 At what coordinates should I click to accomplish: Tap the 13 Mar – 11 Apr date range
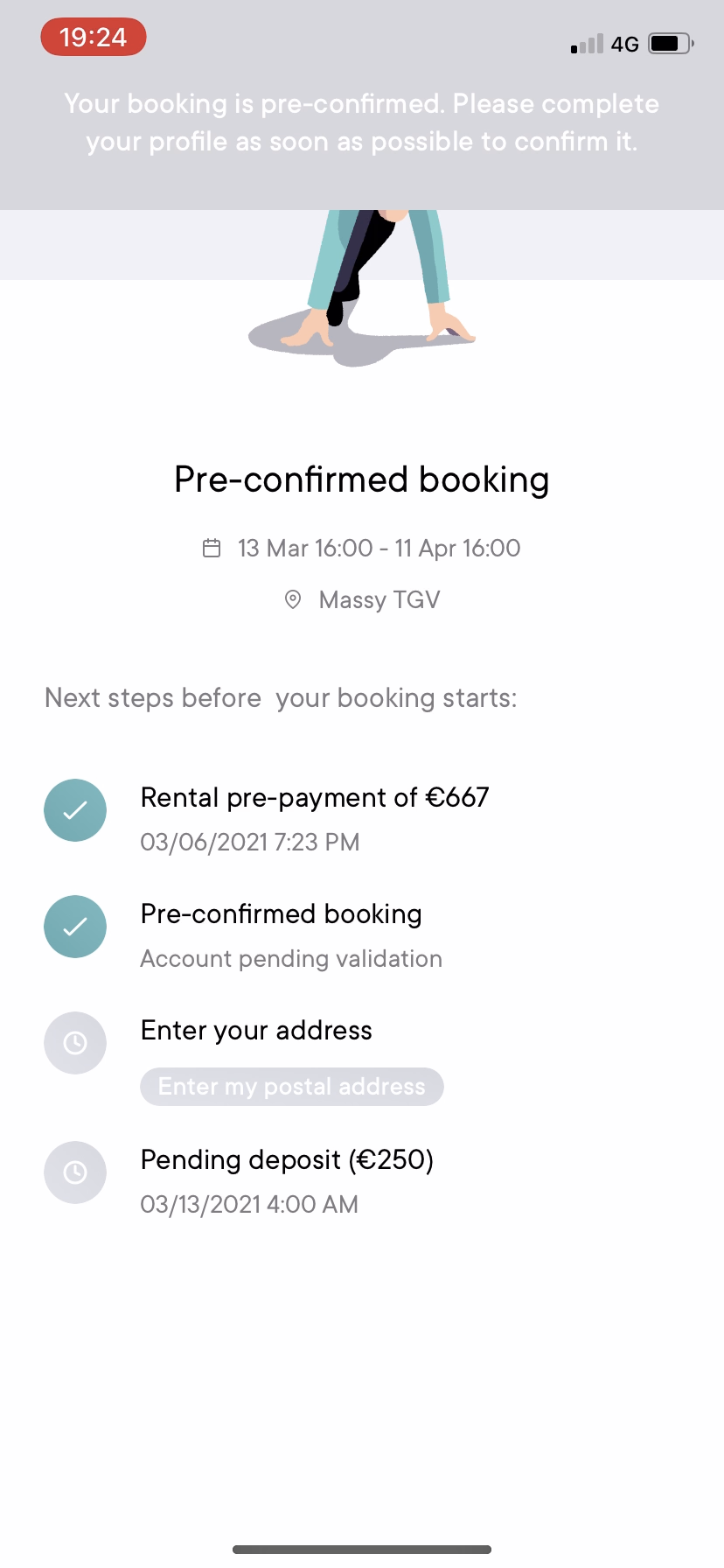coord(379,549)
